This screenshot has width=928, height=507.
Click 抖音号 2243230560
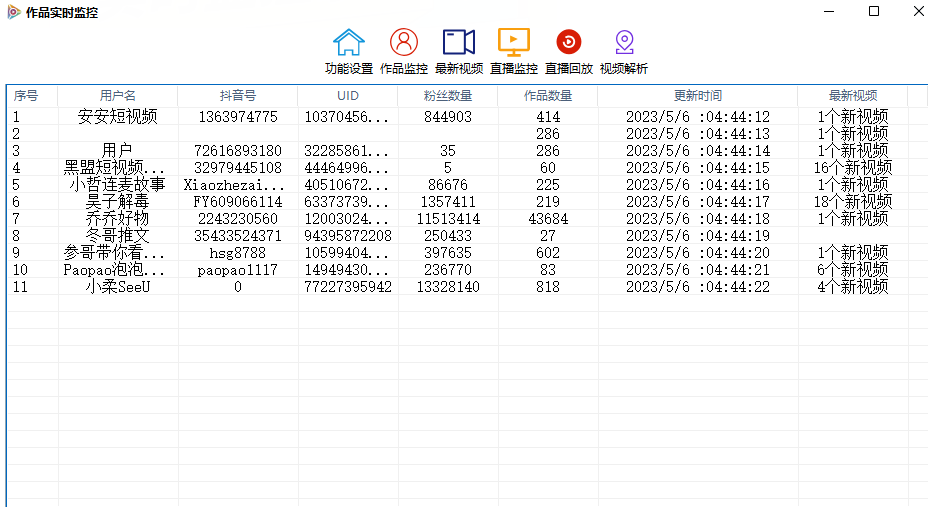coord(237,219)
